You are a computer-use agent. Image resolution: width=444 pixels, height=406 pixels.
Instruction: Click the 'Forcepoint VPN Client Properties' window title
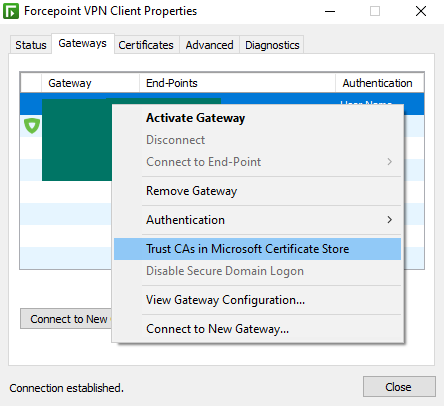[110, 11]
